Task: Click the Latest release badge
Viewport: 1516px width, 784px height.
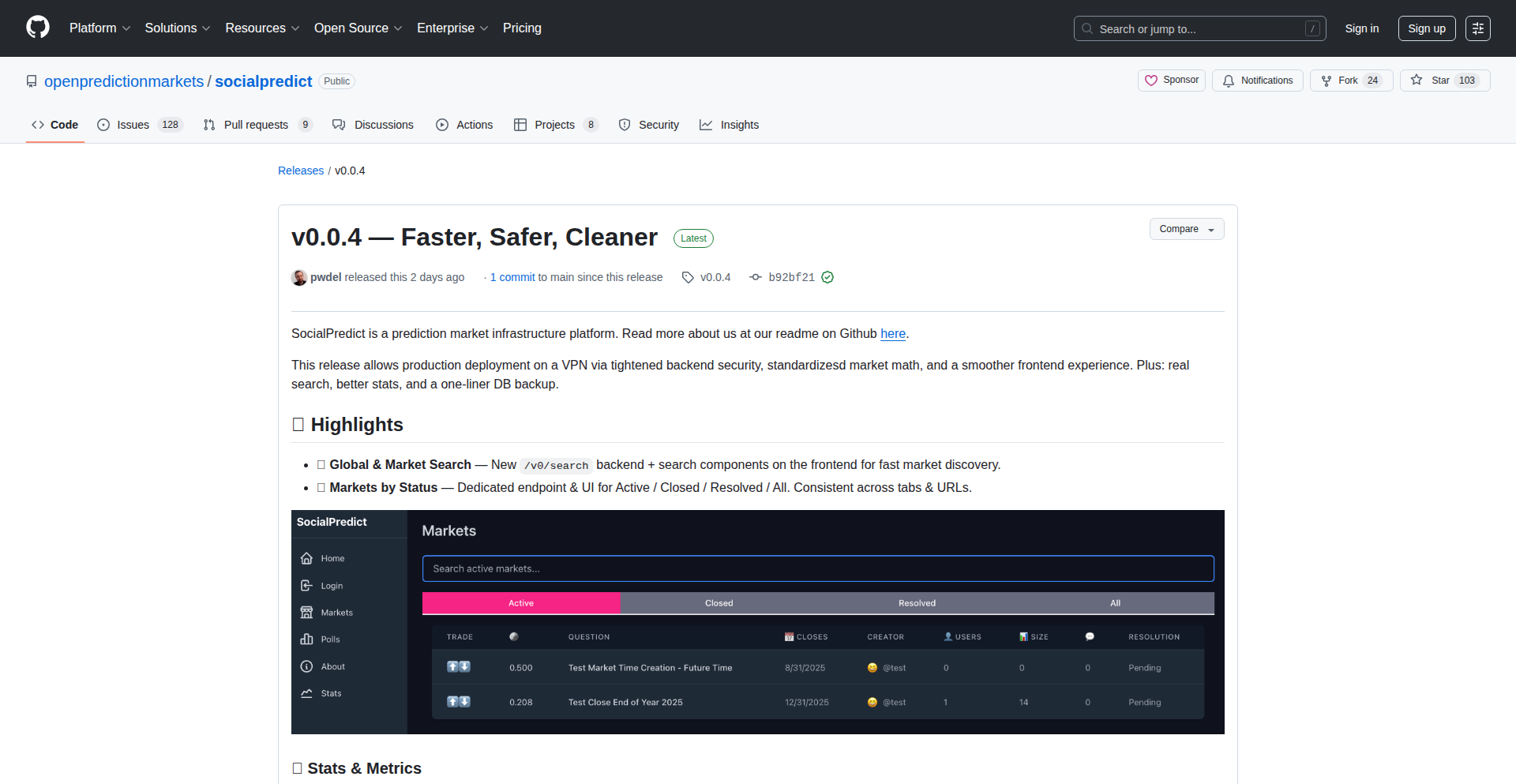Action: click(693, 238)
